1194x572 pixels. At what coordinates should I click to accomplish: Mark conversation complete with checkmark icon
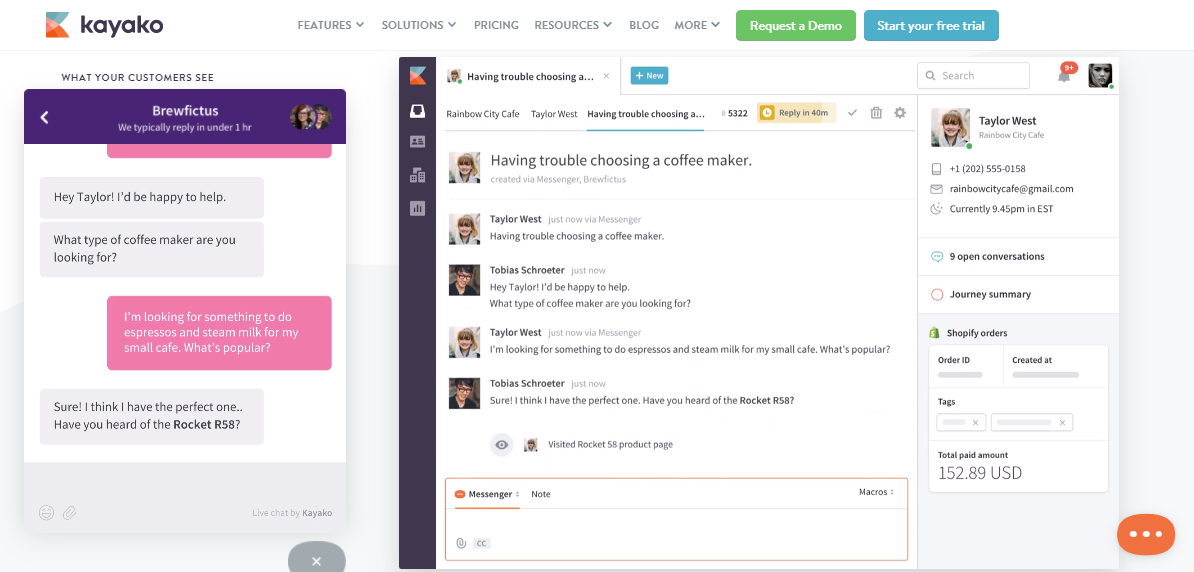click(852, 113)
